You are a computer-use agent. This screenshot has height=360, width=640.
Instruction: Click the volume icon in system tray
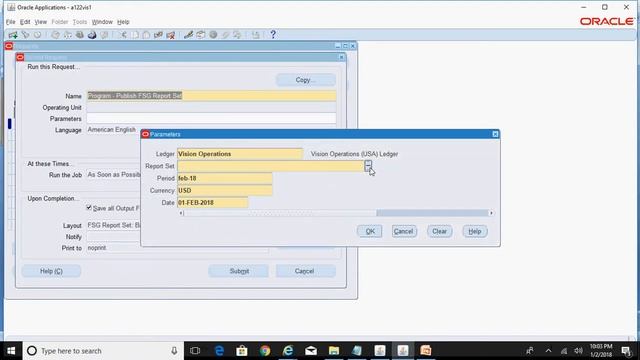coord(578,351)
